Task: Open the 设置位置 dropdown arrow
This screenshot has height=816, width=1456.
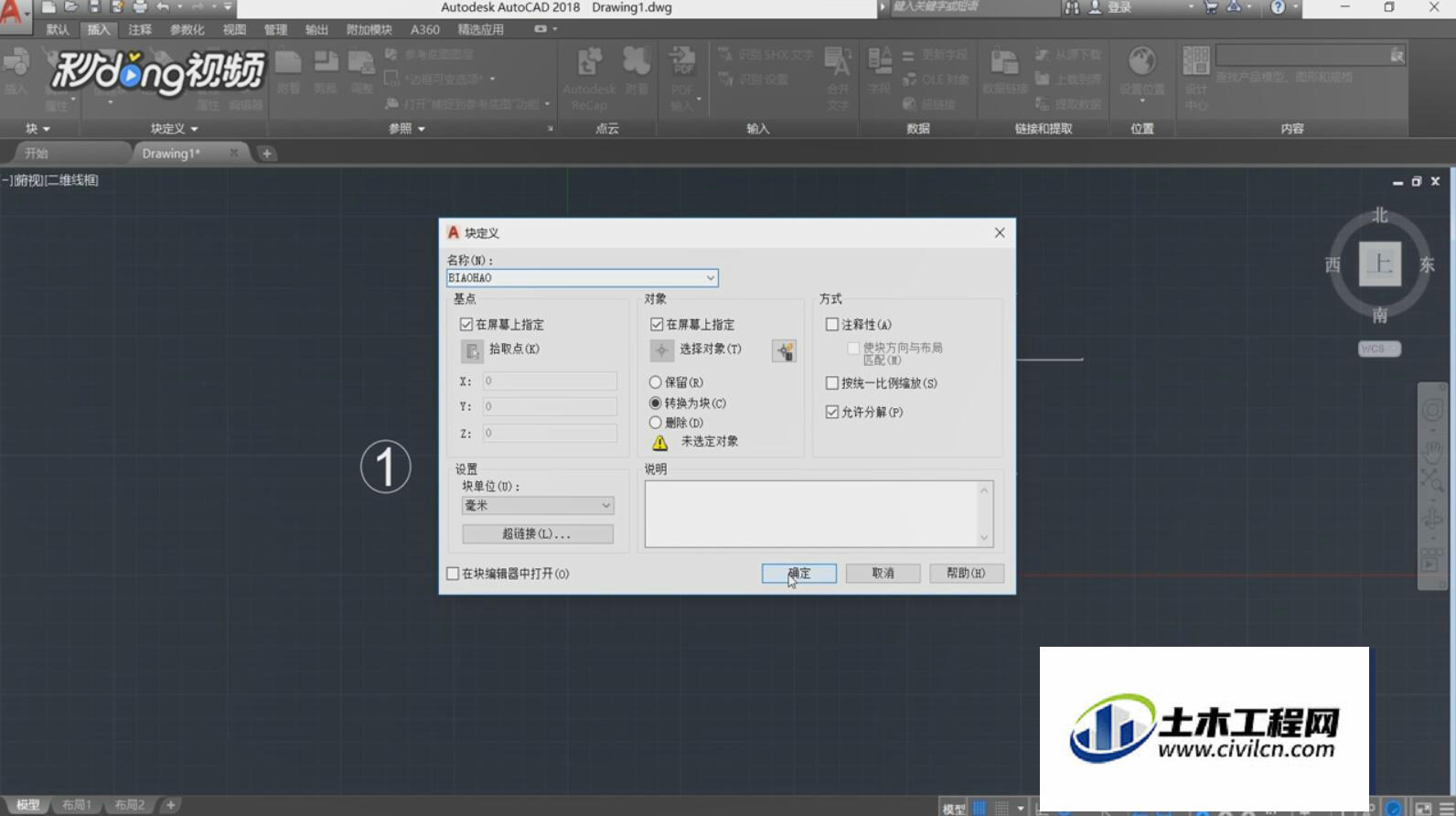Action: [1141, 102]
